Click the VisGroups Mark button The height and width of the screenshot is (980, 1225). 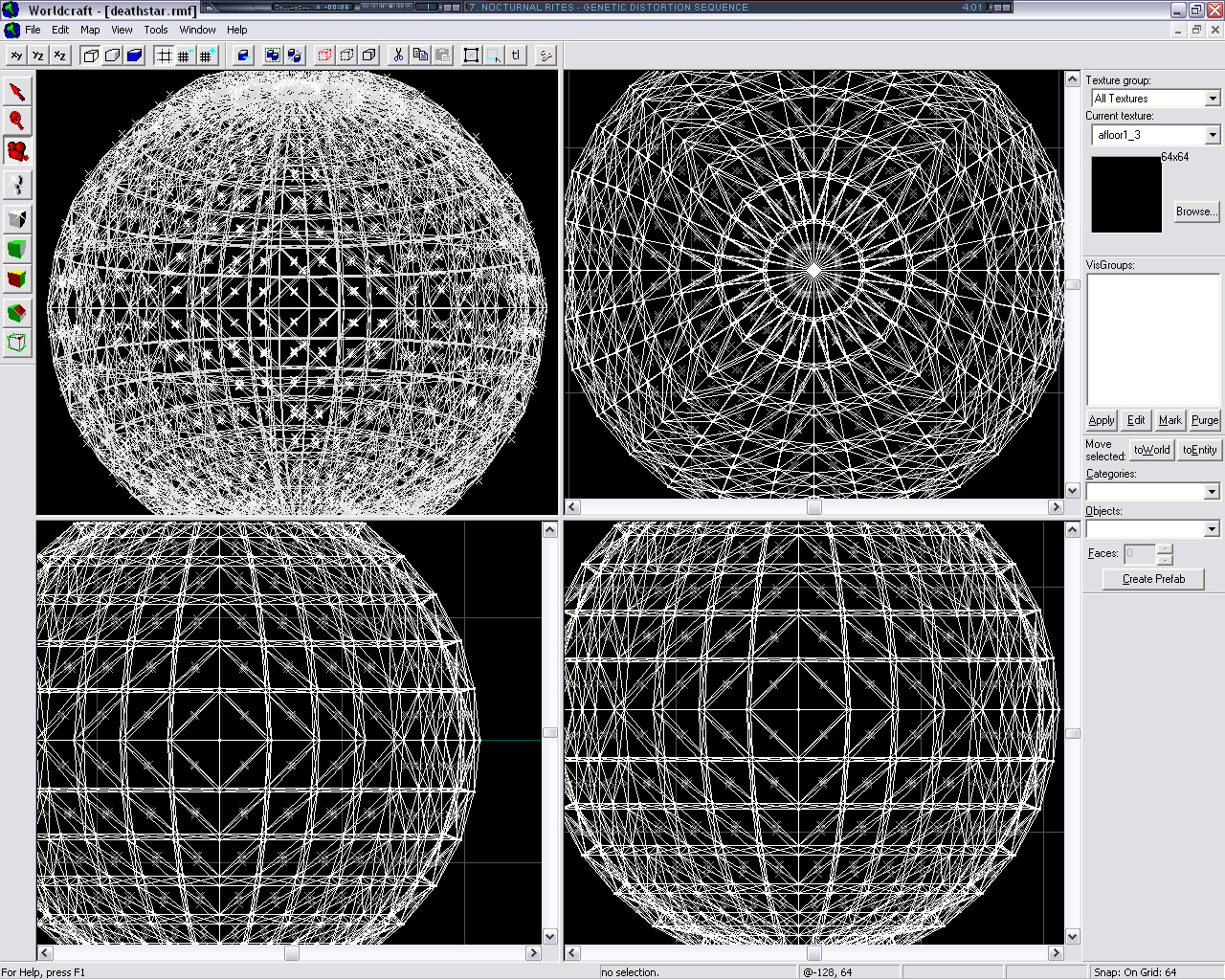1170,420
